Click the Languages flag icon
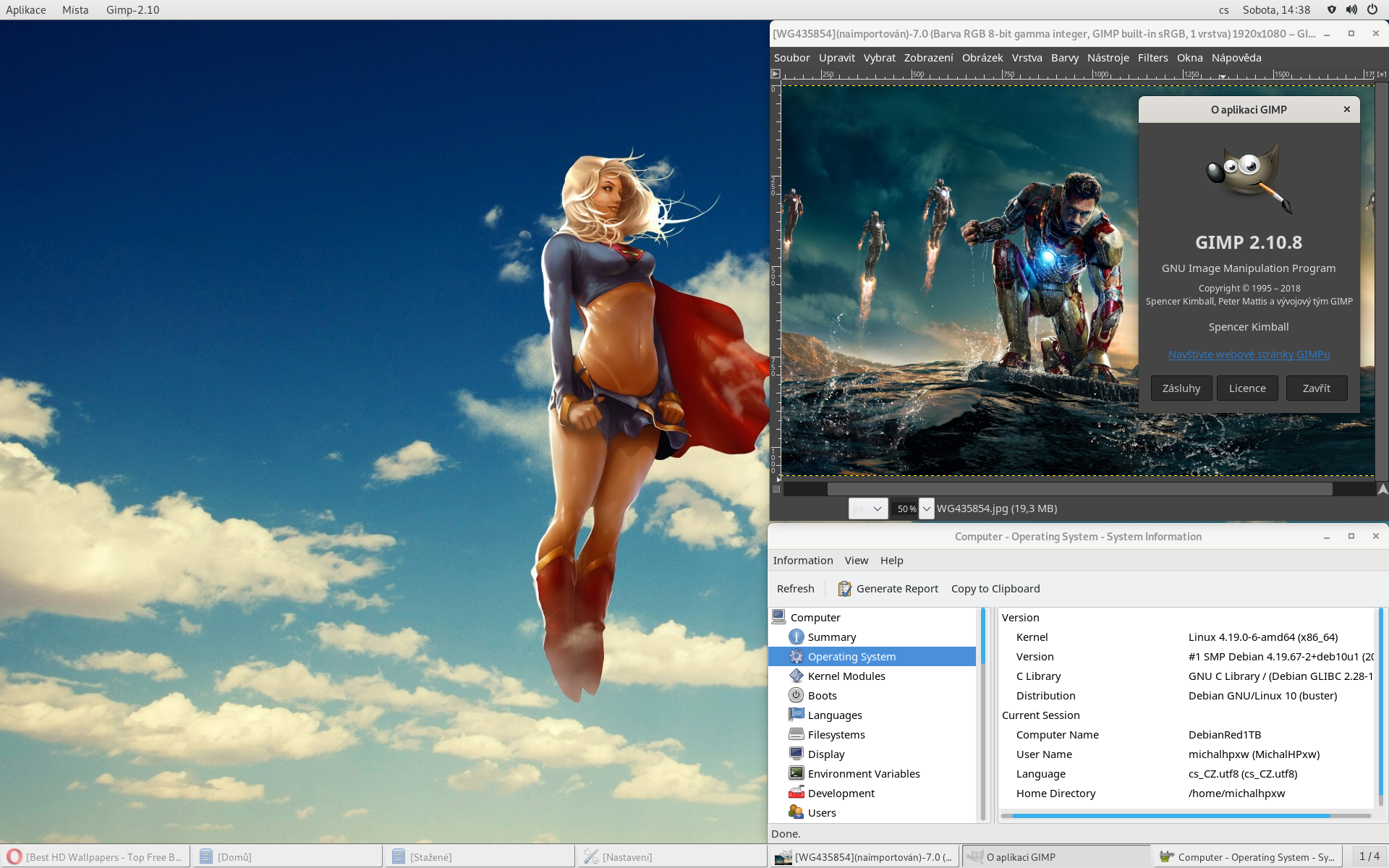The image size is (1389, 868). 796,715
